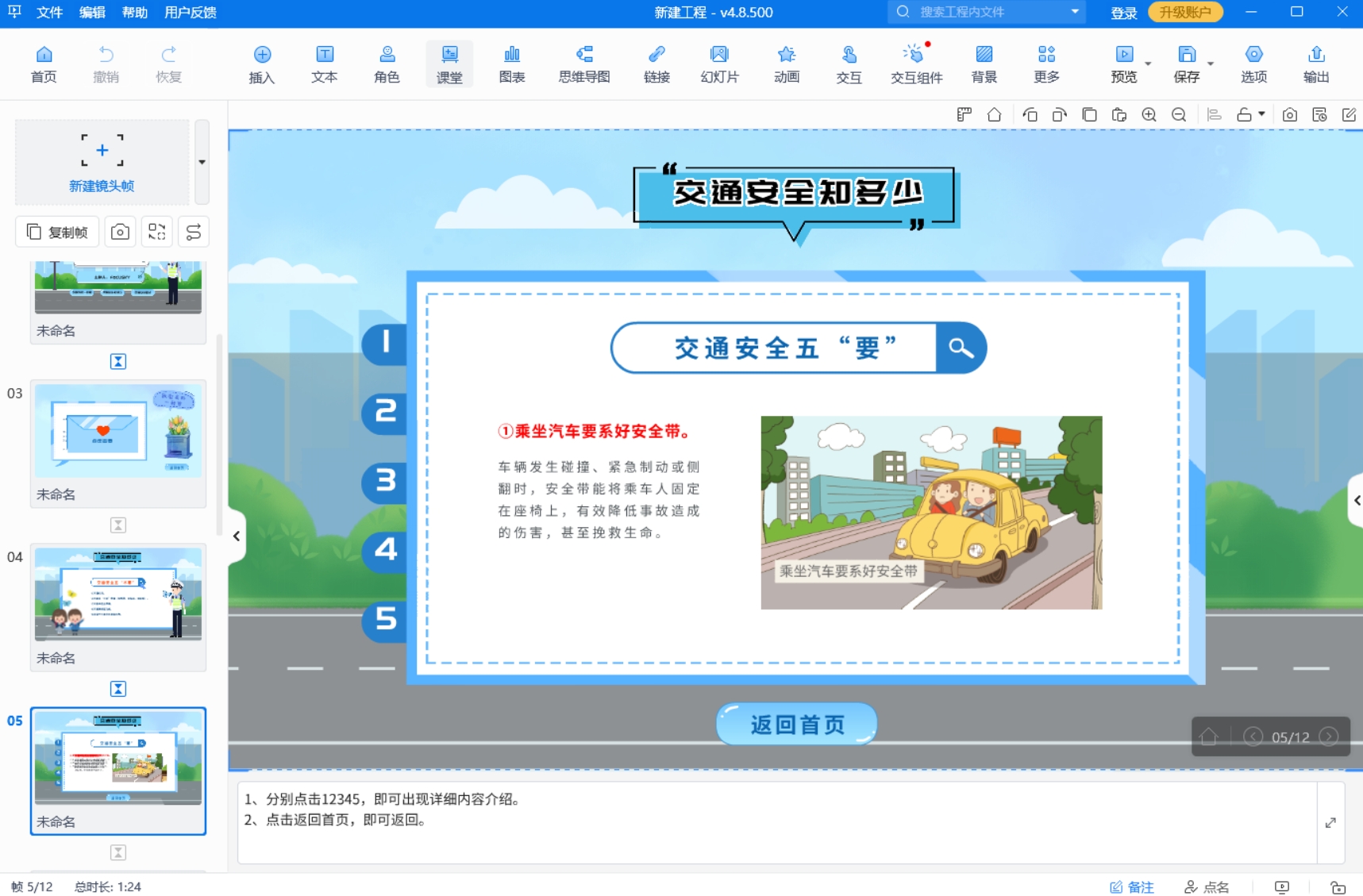Zoom out with the magnifier-minus icon
This screenshot has width=1363, height=896.
[1179, 114]
